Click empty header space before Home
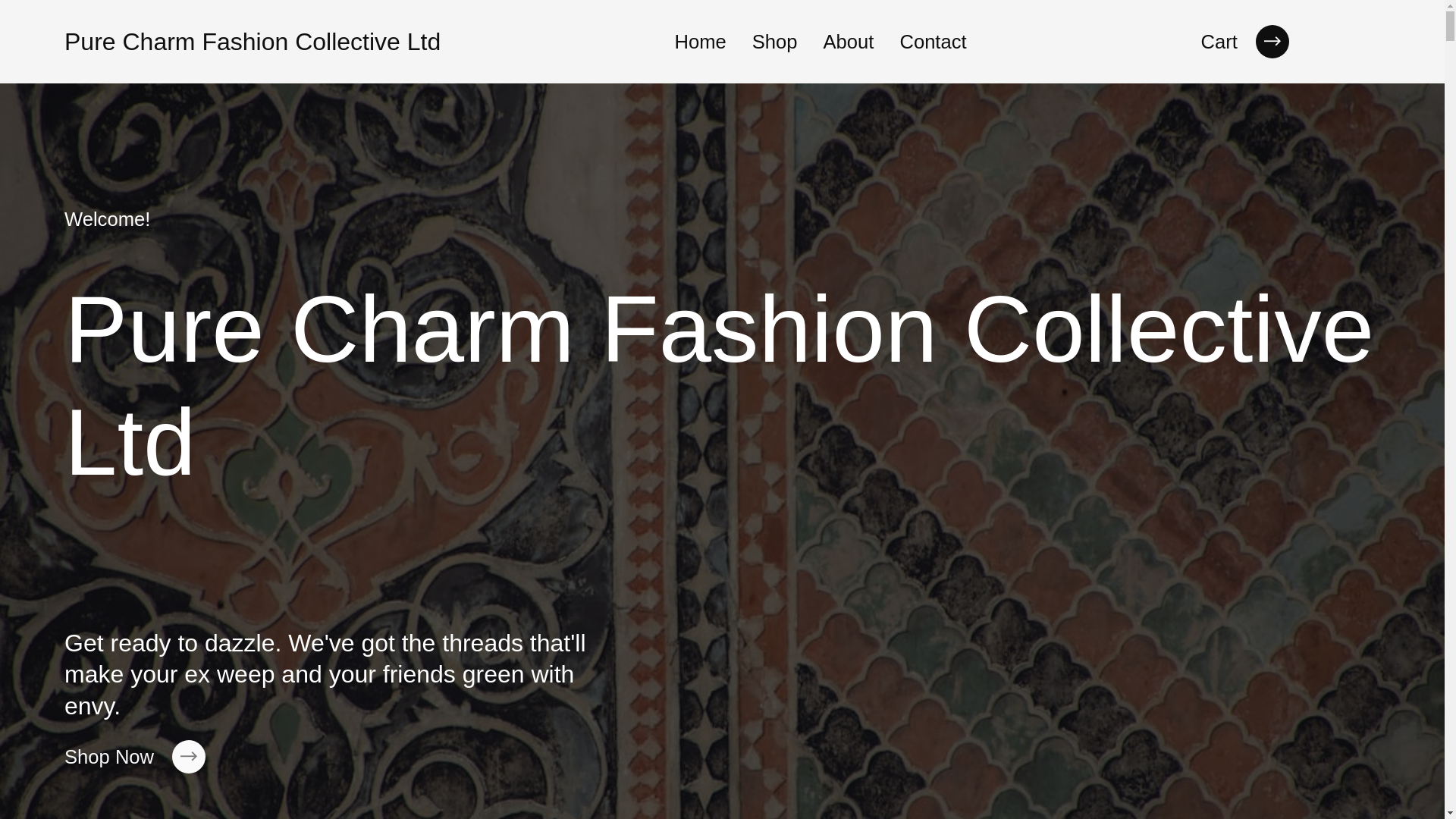Viewport: 1456px width, 819px height. click(557, 42)
